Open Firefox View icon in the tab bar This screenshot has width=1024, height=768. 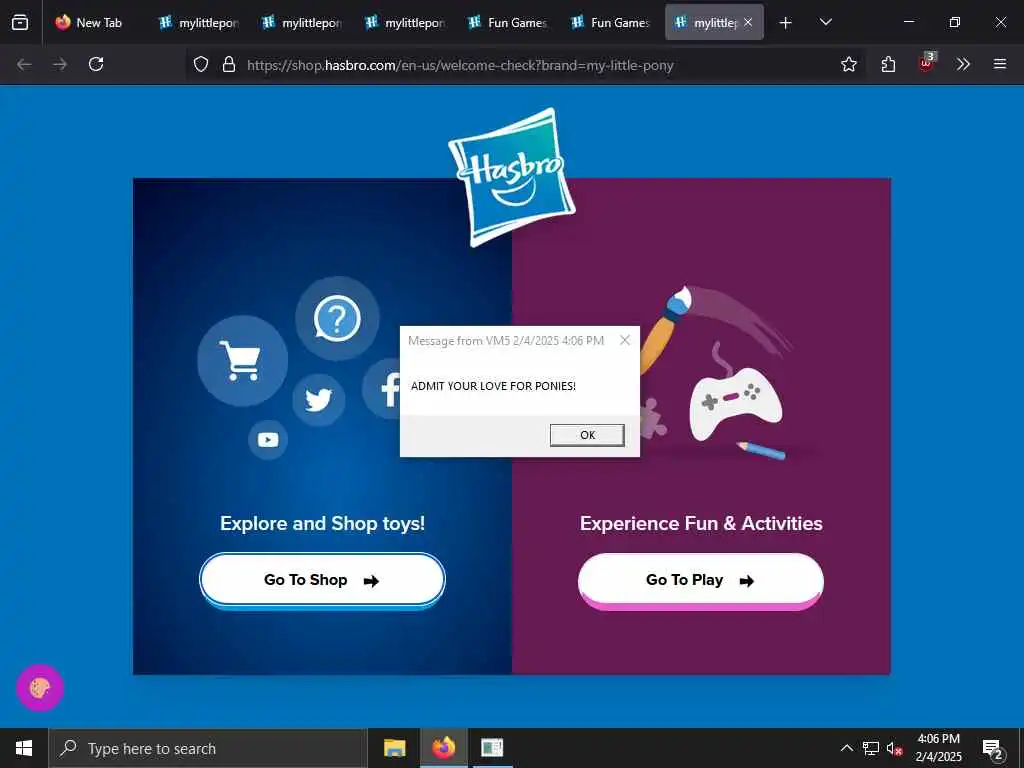pyautogui.click(x=20, y=23)
